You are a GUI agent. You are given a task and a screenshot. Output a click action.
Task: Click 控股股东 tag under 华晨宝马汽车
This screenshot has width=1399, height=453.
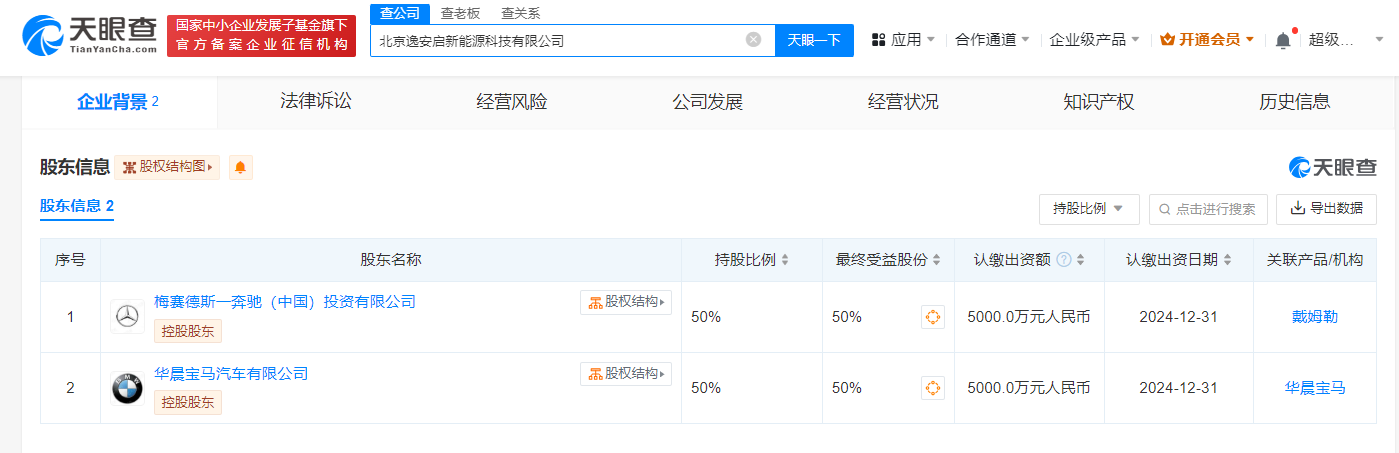tap(188, 403)
